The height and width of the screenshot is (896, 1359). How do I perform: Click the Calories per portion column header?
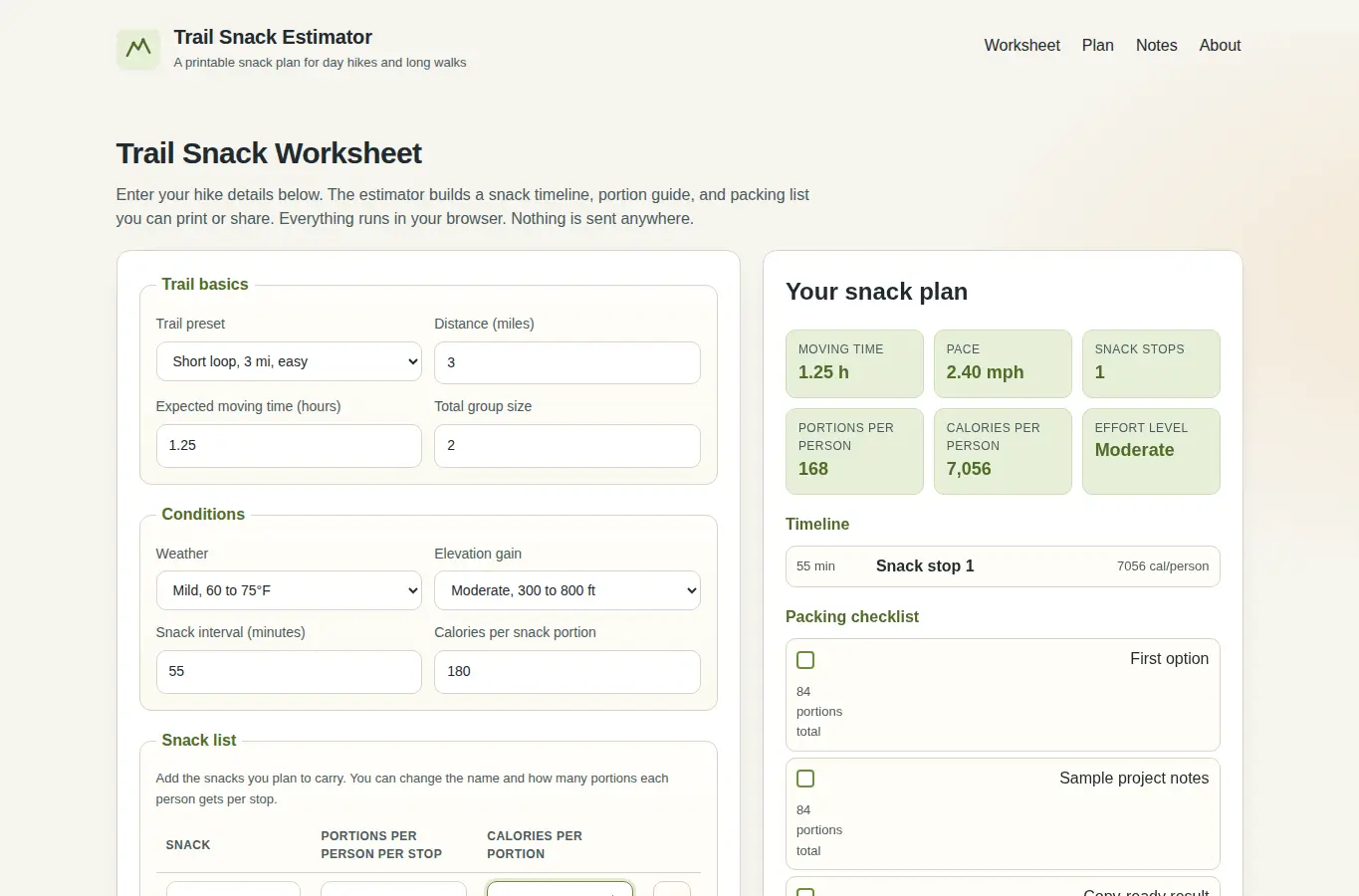click(x=535, y=845)
